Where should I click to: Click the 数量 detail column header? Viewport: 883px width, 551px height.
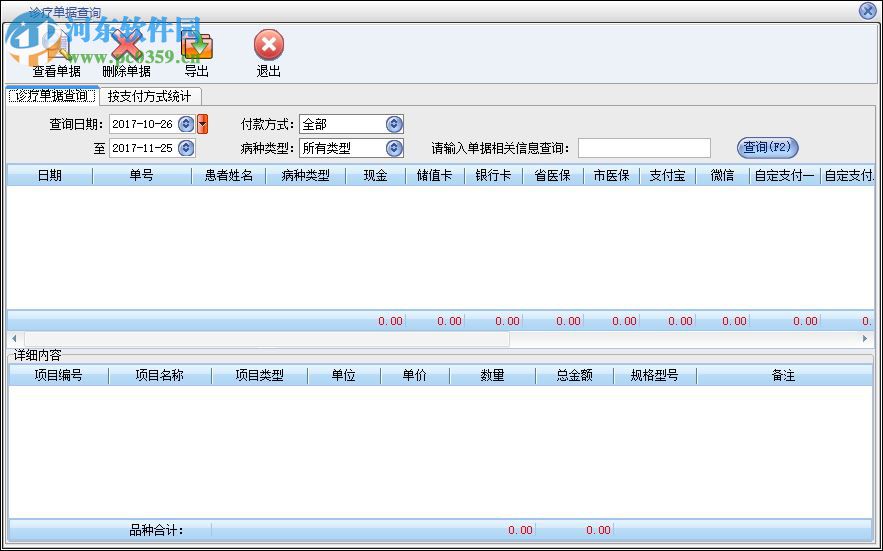(x=493, y=375)
